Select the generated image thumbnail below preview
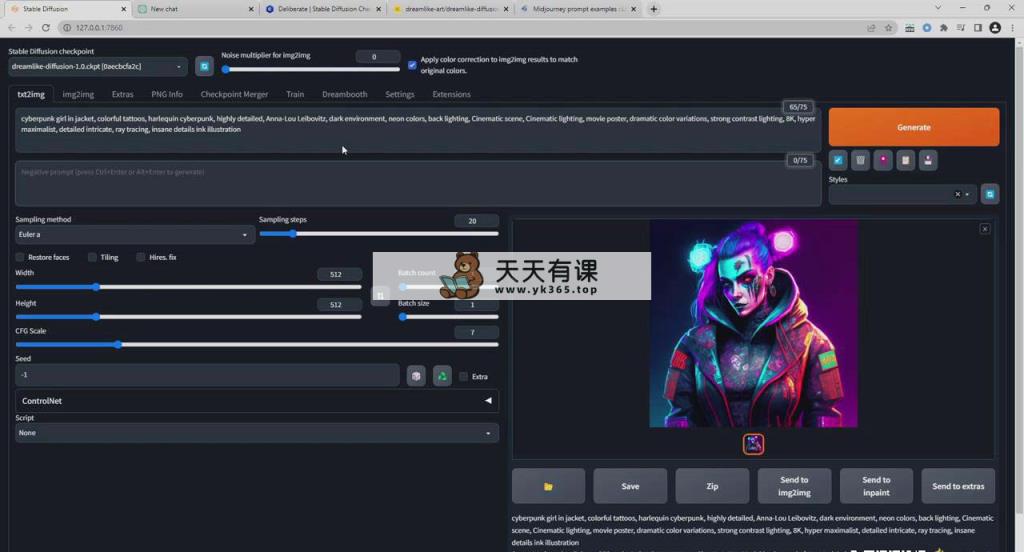The width and height of the screenshot is (1024, 552). (753, 444)
